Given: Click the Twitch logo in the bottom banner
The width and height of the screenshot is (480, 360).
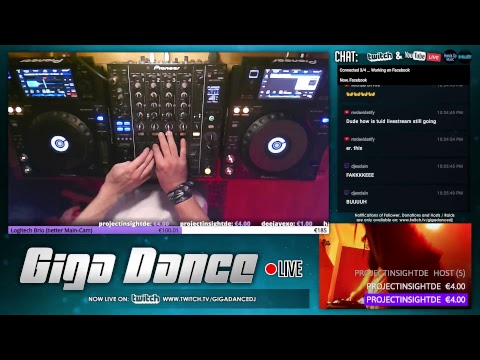Looking at the screenshot, I should [146, 299].
